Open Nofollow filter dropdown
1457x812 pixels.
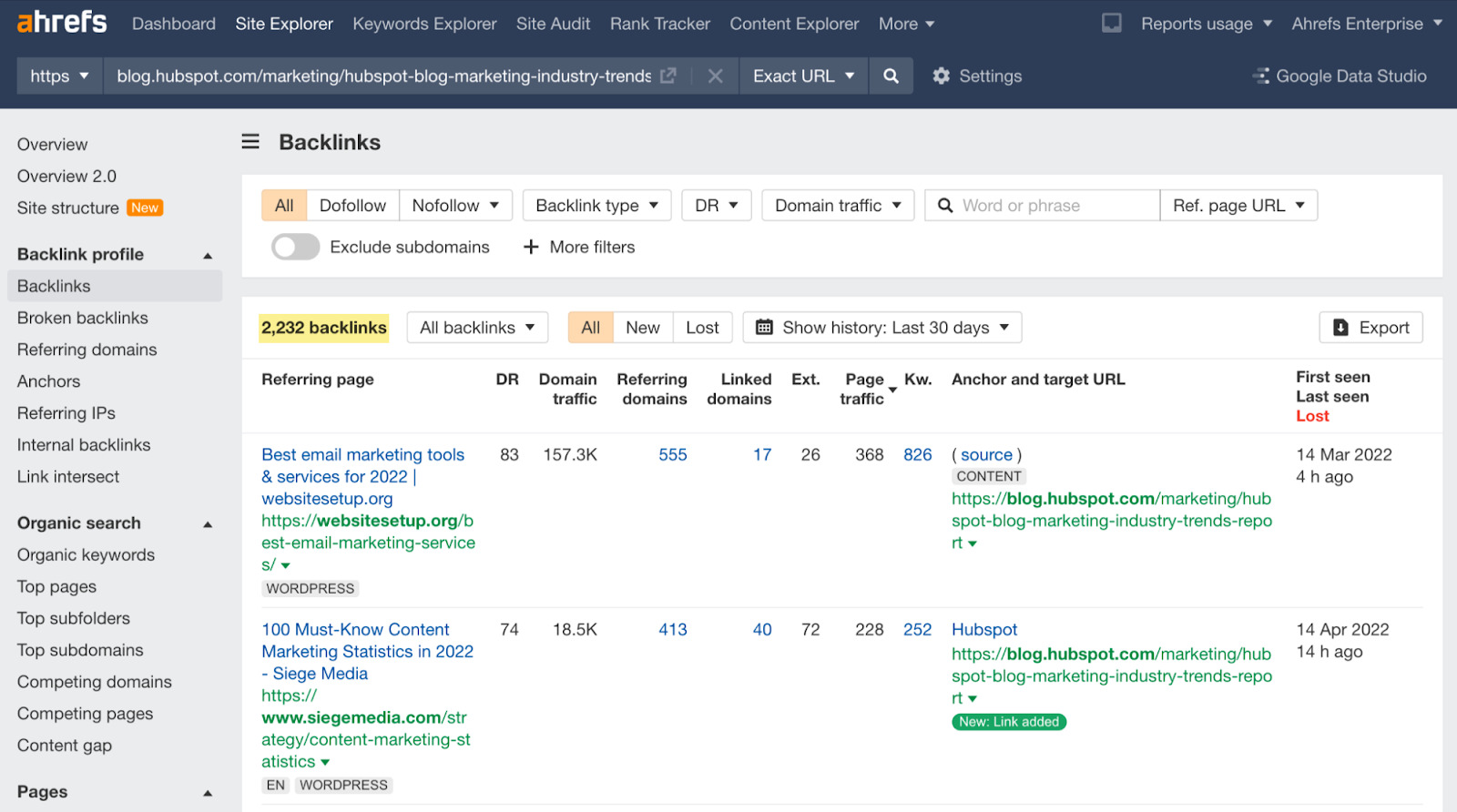click(455, 206)
